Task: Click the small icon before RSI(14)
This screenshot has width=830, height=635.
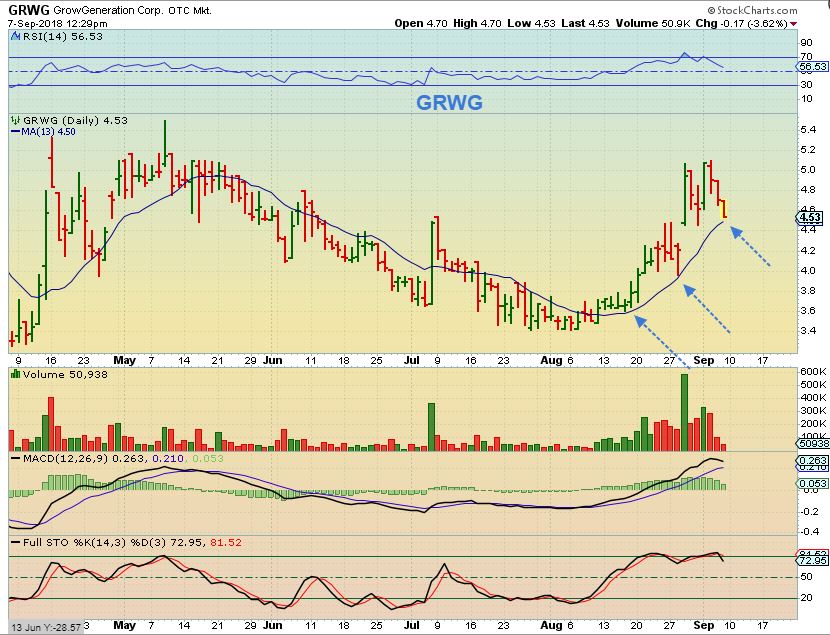Action: [x=15, y=36]
